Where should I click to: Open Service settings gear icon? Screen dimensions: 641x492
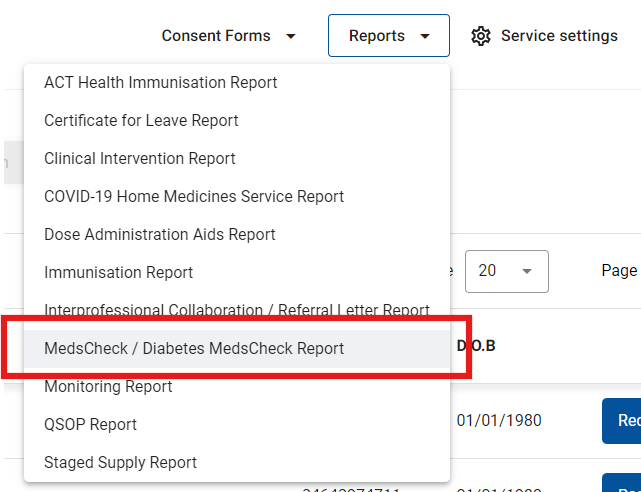pos(481,36)
